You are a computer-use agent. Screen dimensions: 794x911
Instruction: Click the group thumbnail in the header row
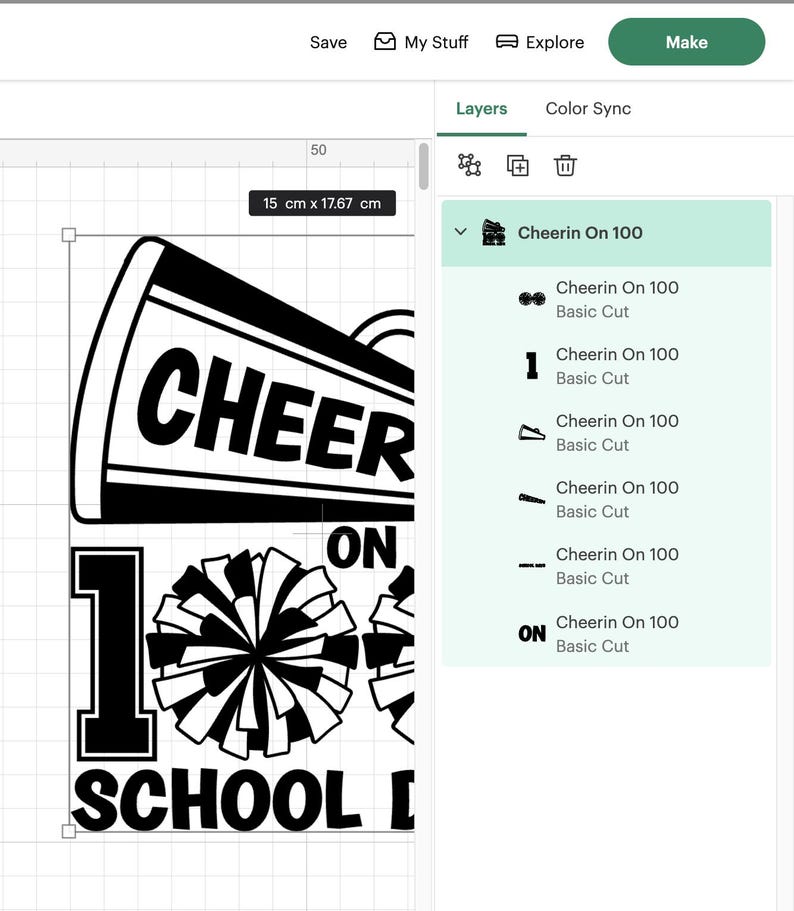(x=493, y=233)
